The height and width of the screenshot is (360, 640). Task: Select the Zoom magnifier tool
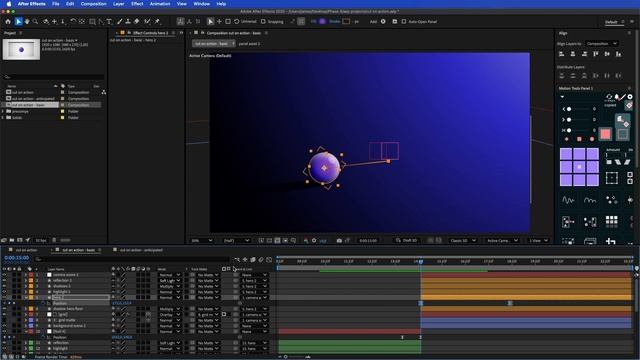(x=36, y=21)
